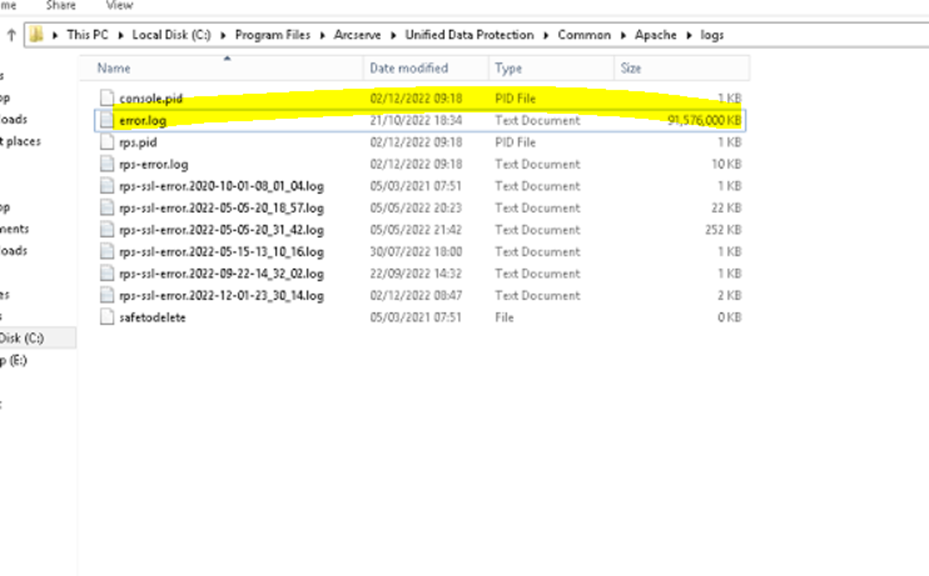Click icon of rps-ssl-error.2022-05-05-20_18_57.log
929x576 pixels.
(107, 208)
